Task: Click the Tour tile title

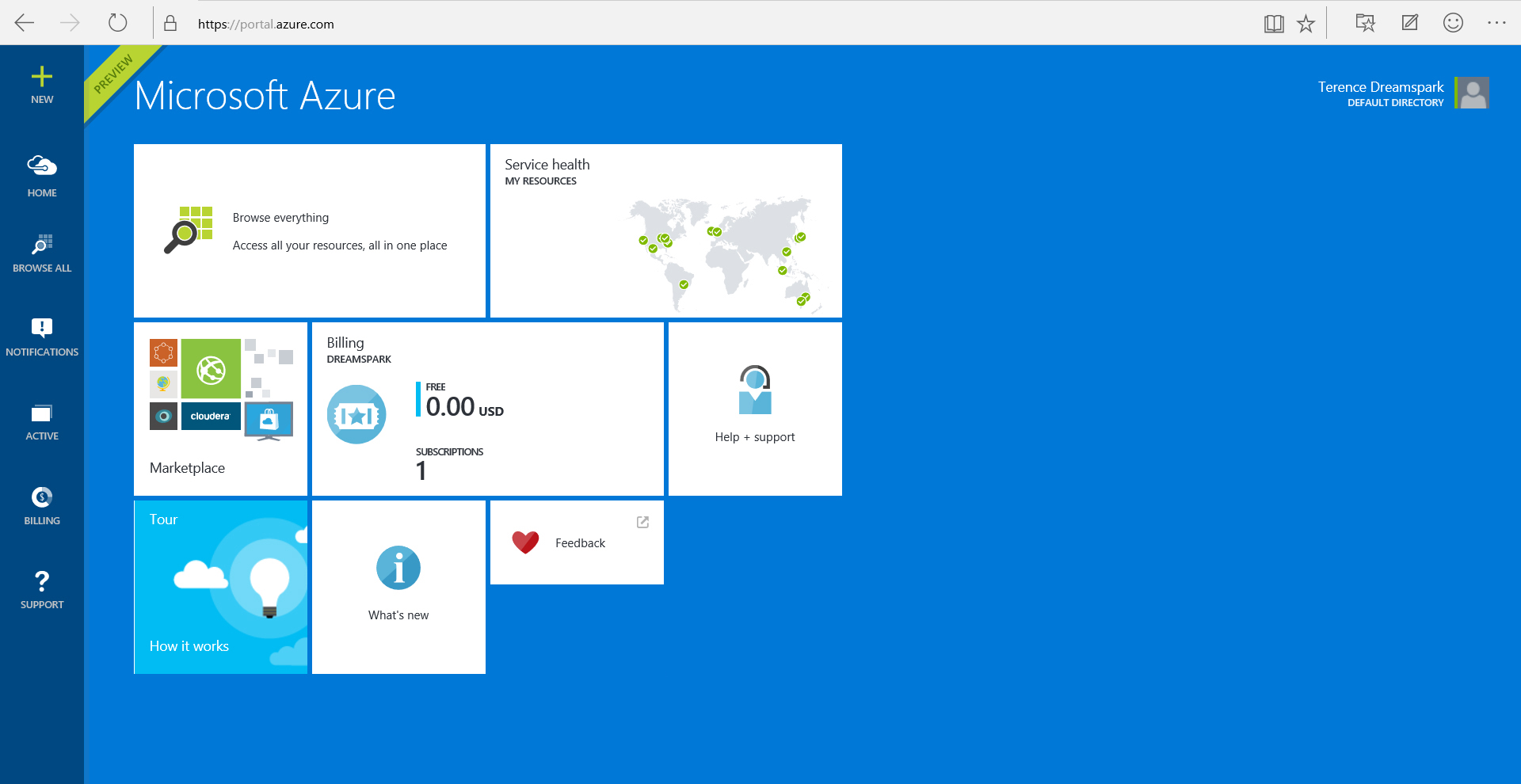Action: [x=163, y=519]
